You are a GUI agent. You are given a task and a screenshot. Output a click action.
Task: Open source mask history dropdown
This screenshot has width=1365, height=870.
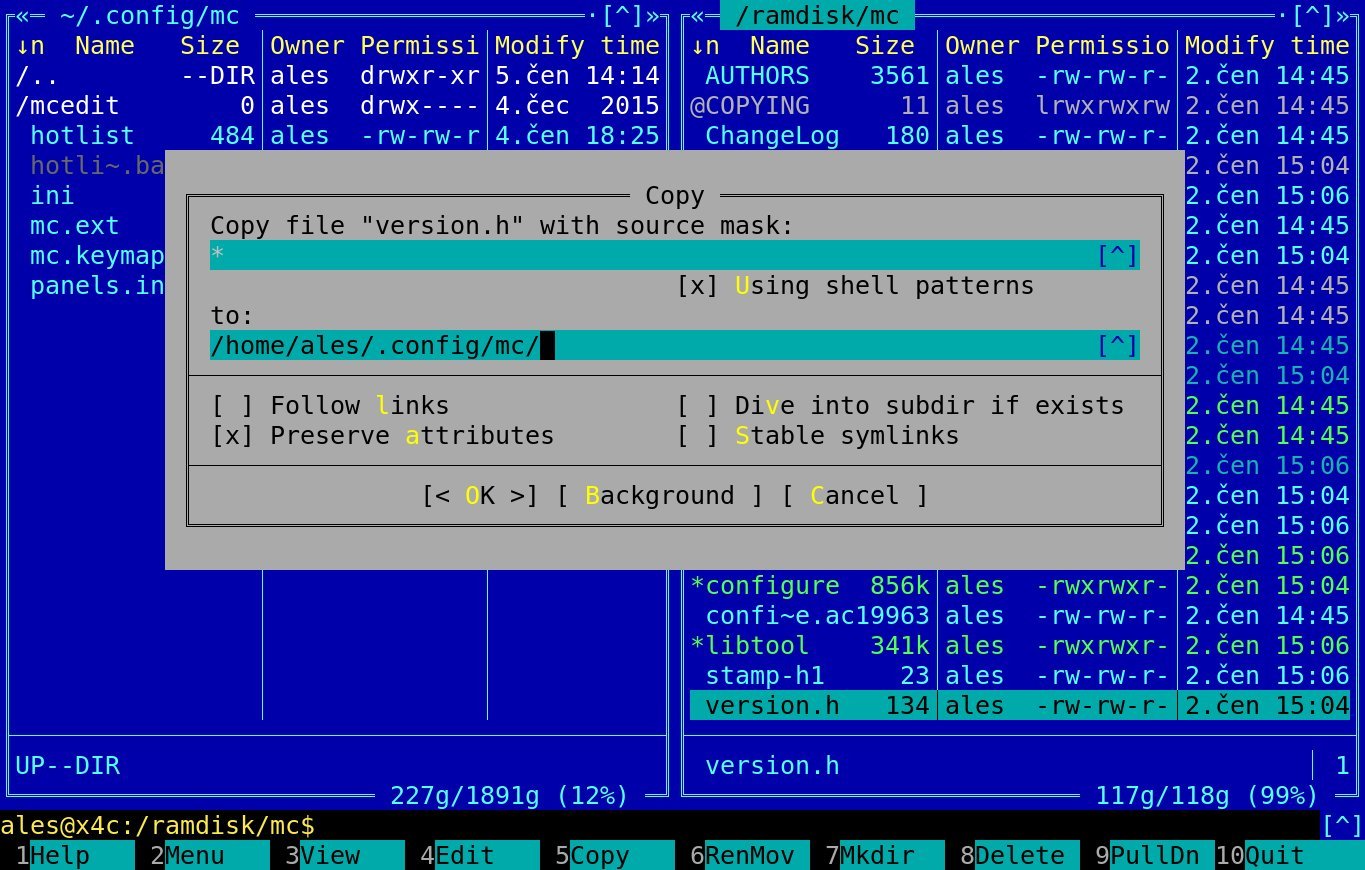(1117, 256)
